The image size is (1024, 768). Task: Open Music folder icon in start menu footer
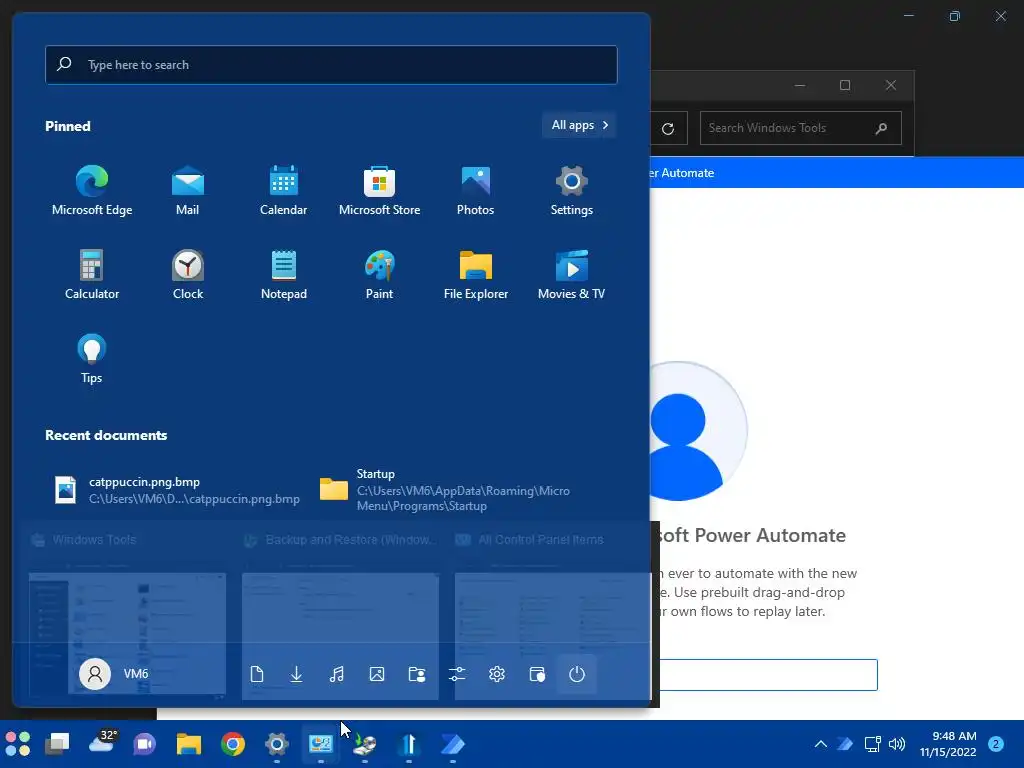[x=336, y=674]
